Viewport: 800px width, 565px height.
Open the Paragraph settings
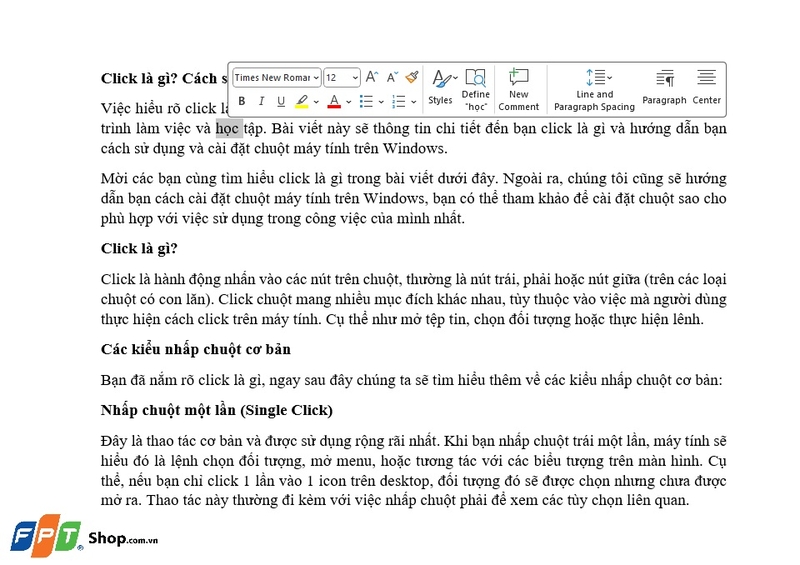pyautogui.click(x=664, y=88)
